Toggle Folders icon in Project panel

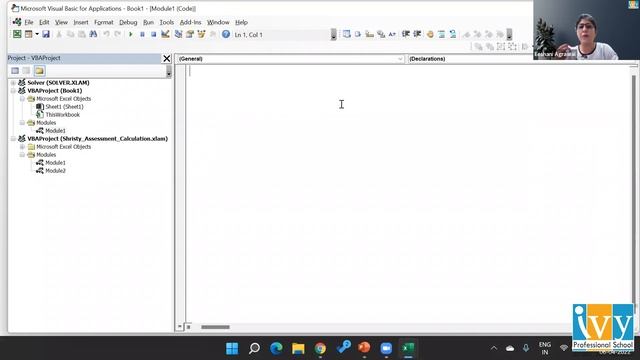click(39, 71)
